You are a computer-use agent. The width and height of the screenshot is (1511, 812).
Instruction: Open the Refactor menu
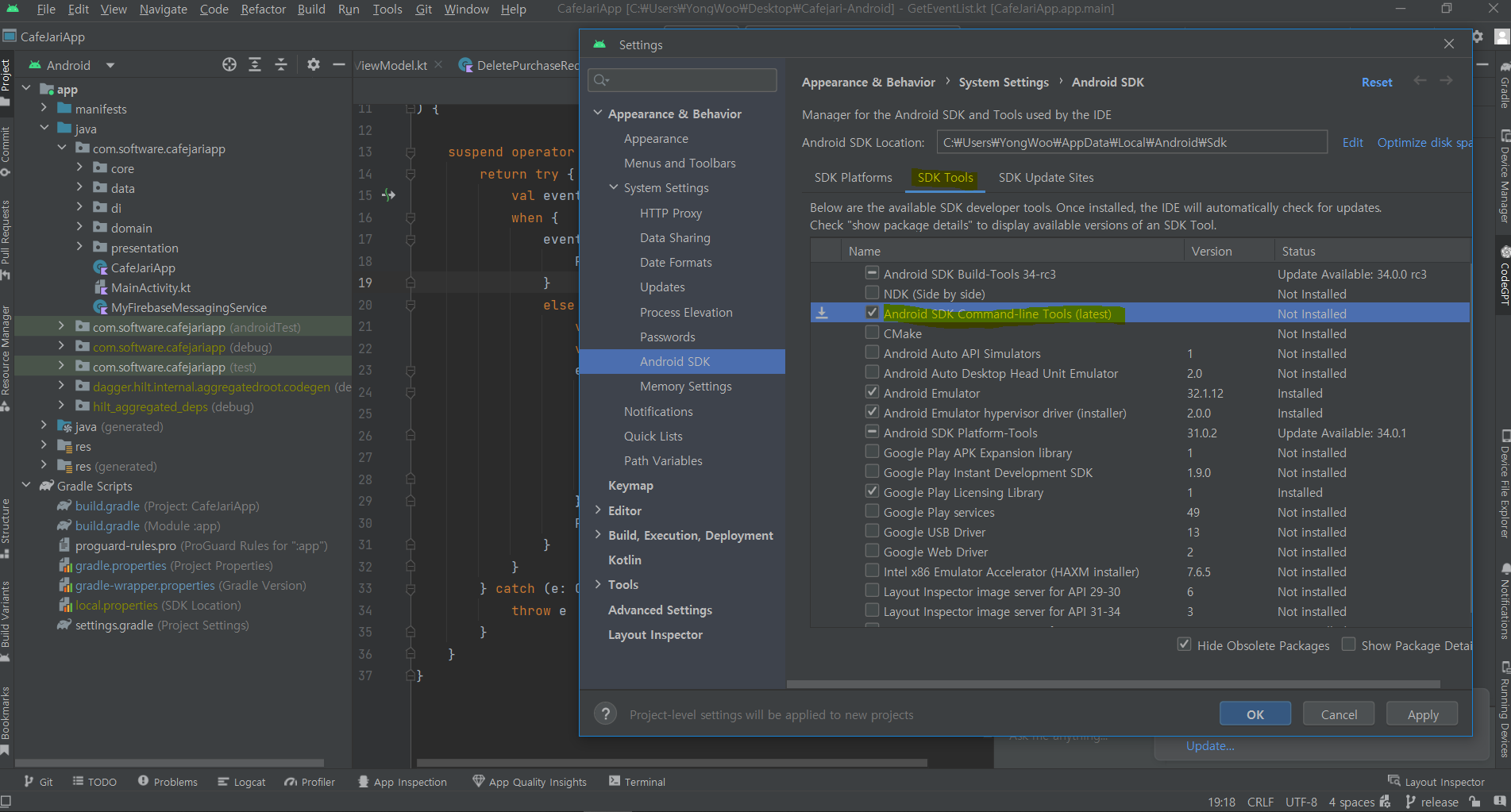tap(263, 10)
